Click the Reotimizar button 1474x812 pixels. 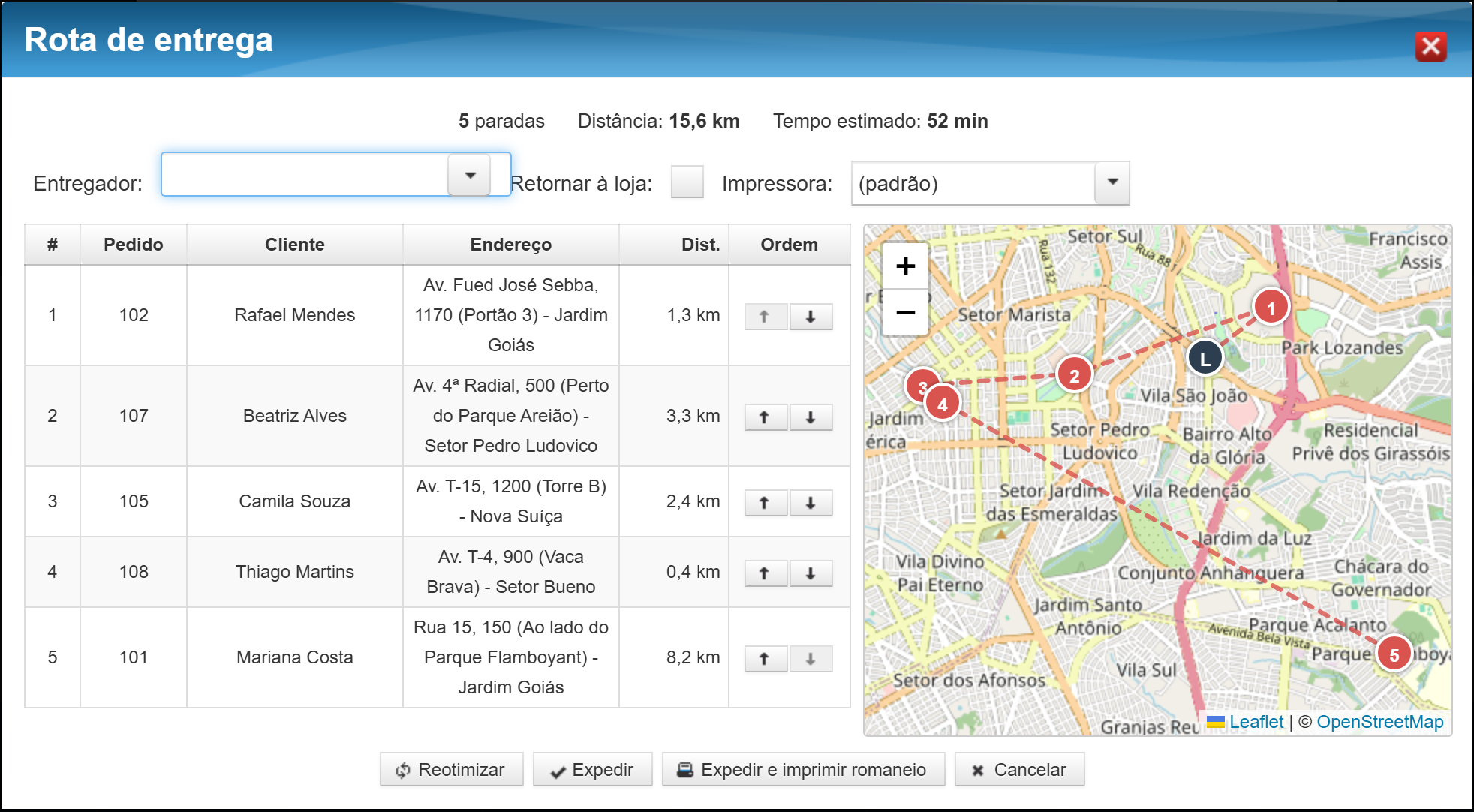451,770
